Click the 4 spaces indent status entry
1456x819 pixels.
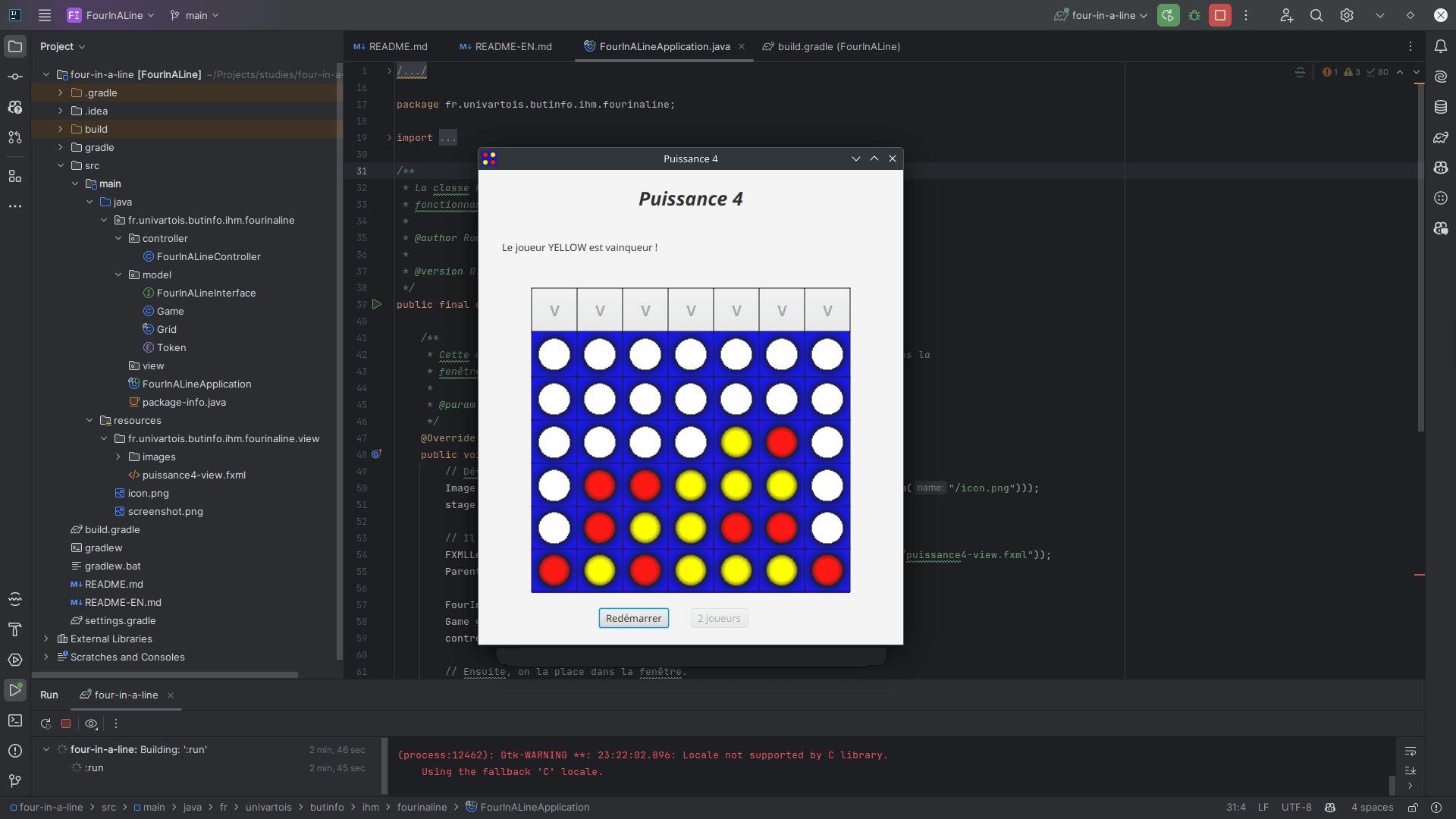click(x=1372, y=808)
